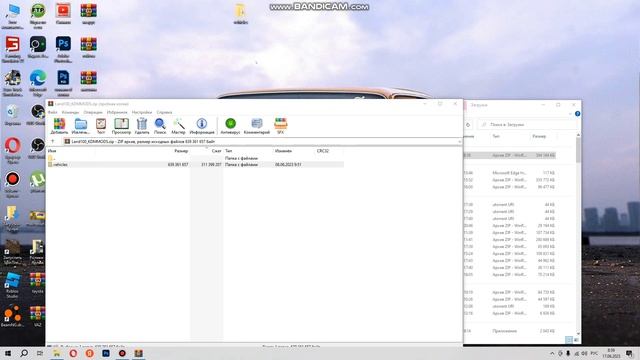Click the taskbar clock

tap(611, 353)
